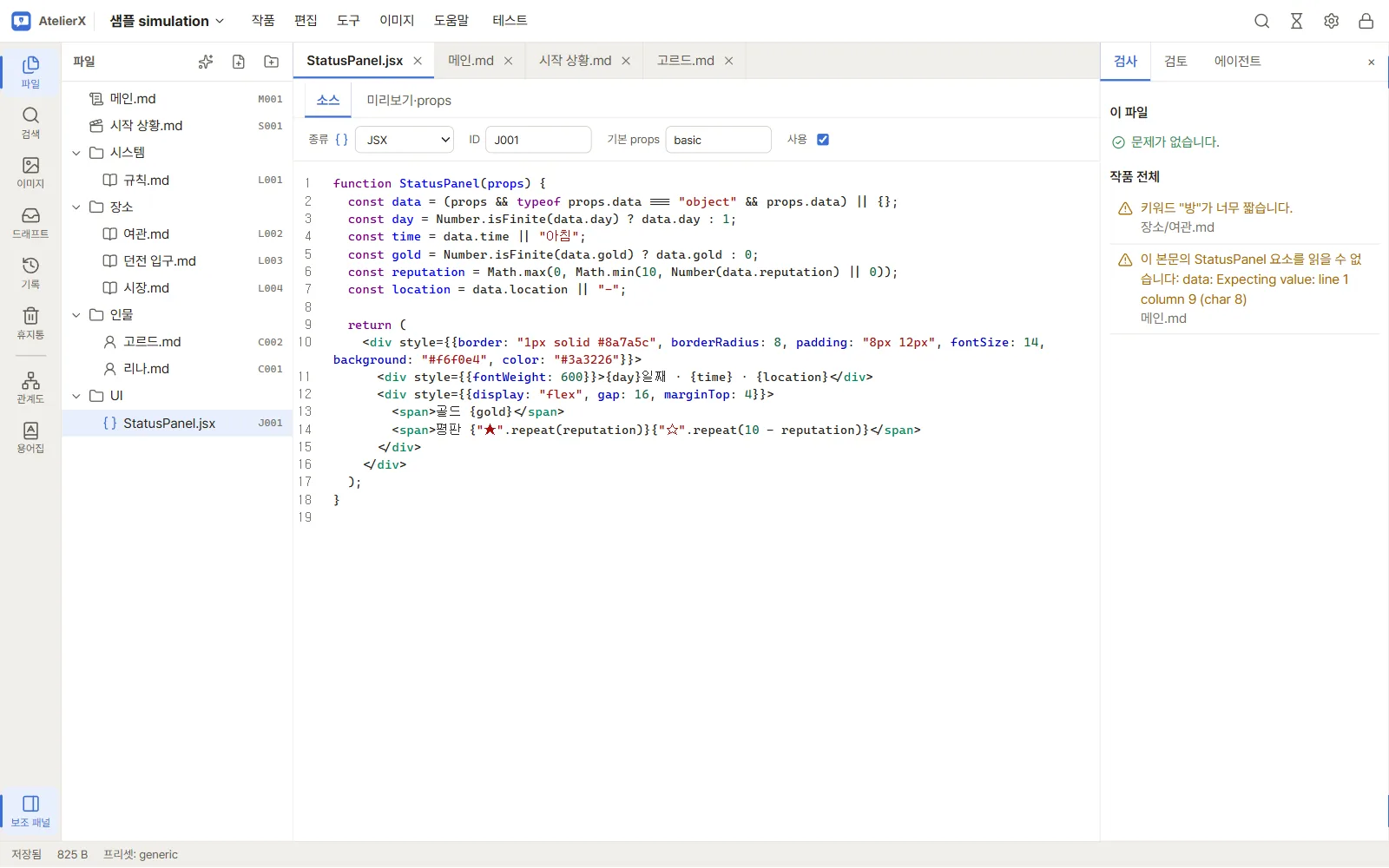Screen dimensions: 1389x868
Task: Open 규칙.md in the file tree
Action: point(177,181)
